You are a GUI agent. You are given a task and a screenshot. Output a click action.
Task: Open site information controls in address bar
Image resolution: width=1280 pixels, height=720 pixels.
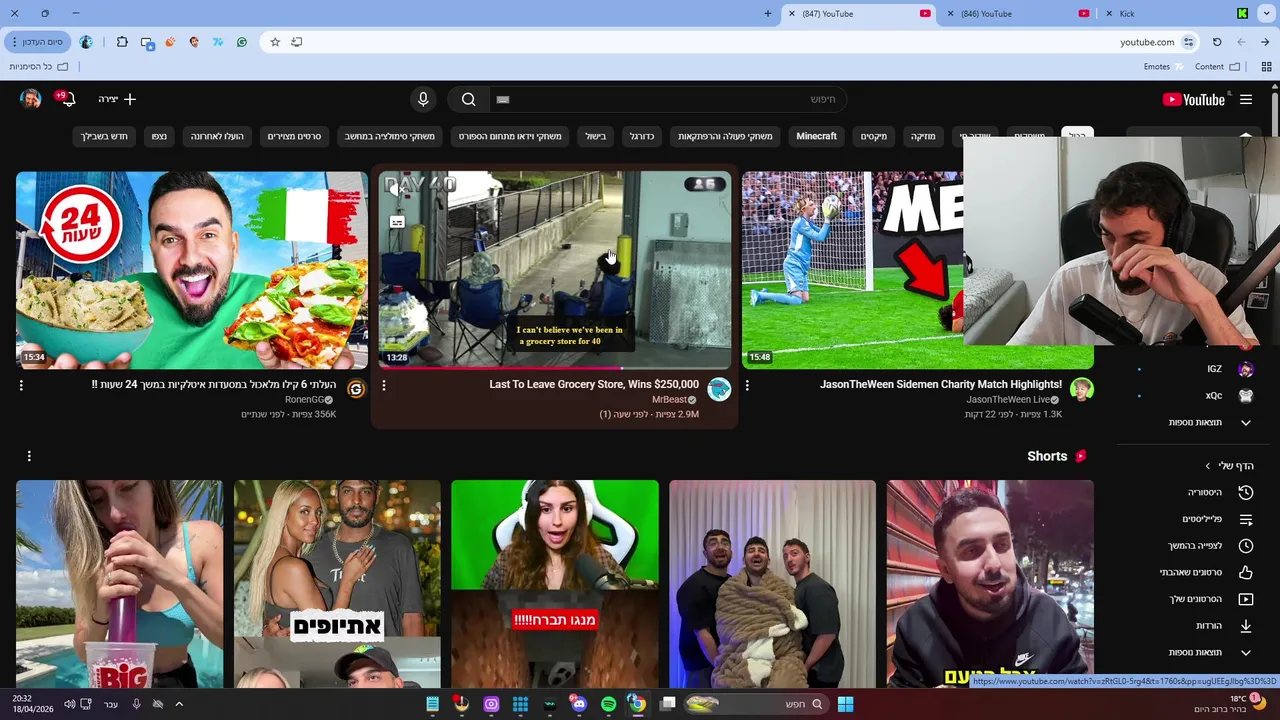point(1188,42)
